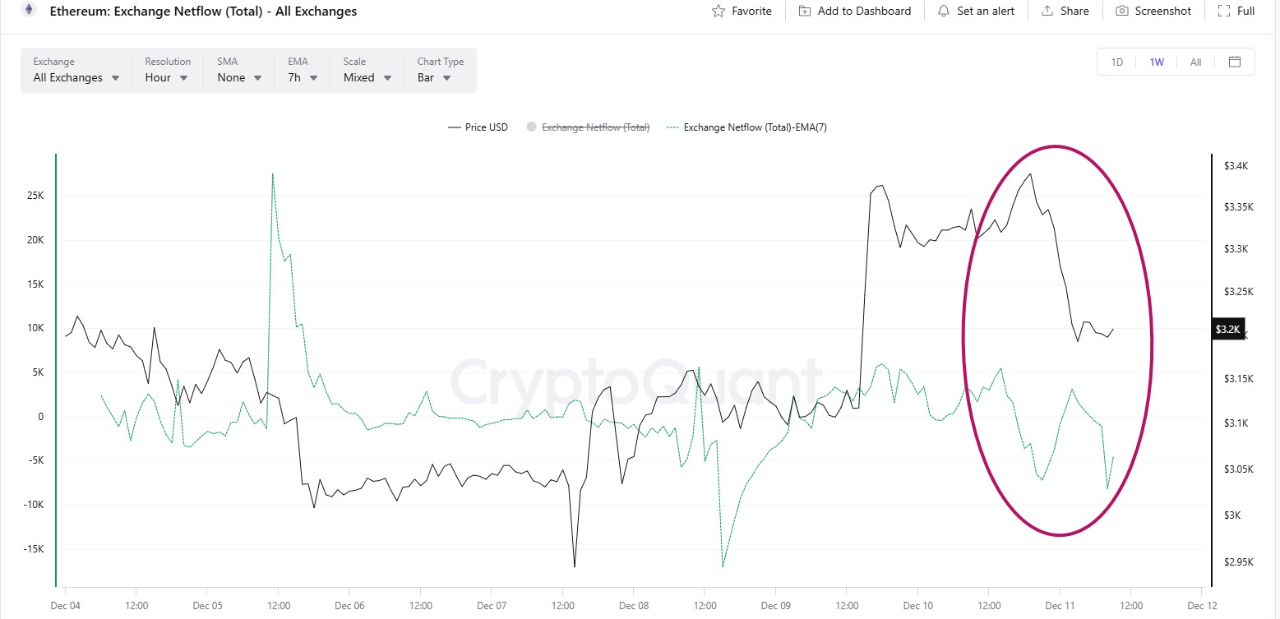
Task: Change Resolution via the Hour dropdown
Action: point(165,77)
